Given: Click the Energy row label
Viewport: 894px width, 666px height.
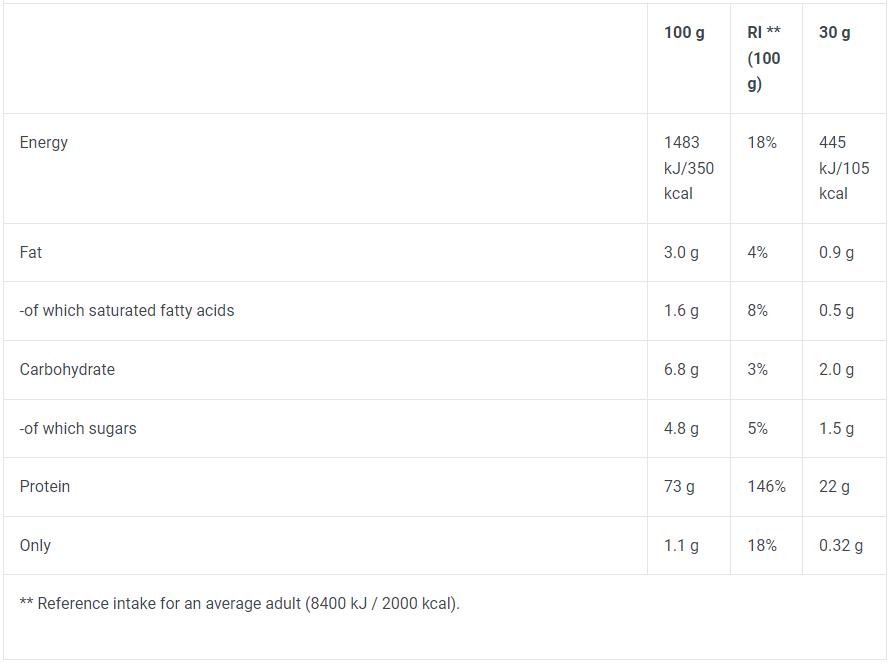Looking at the screenshot, I should (x=43, y=143).
